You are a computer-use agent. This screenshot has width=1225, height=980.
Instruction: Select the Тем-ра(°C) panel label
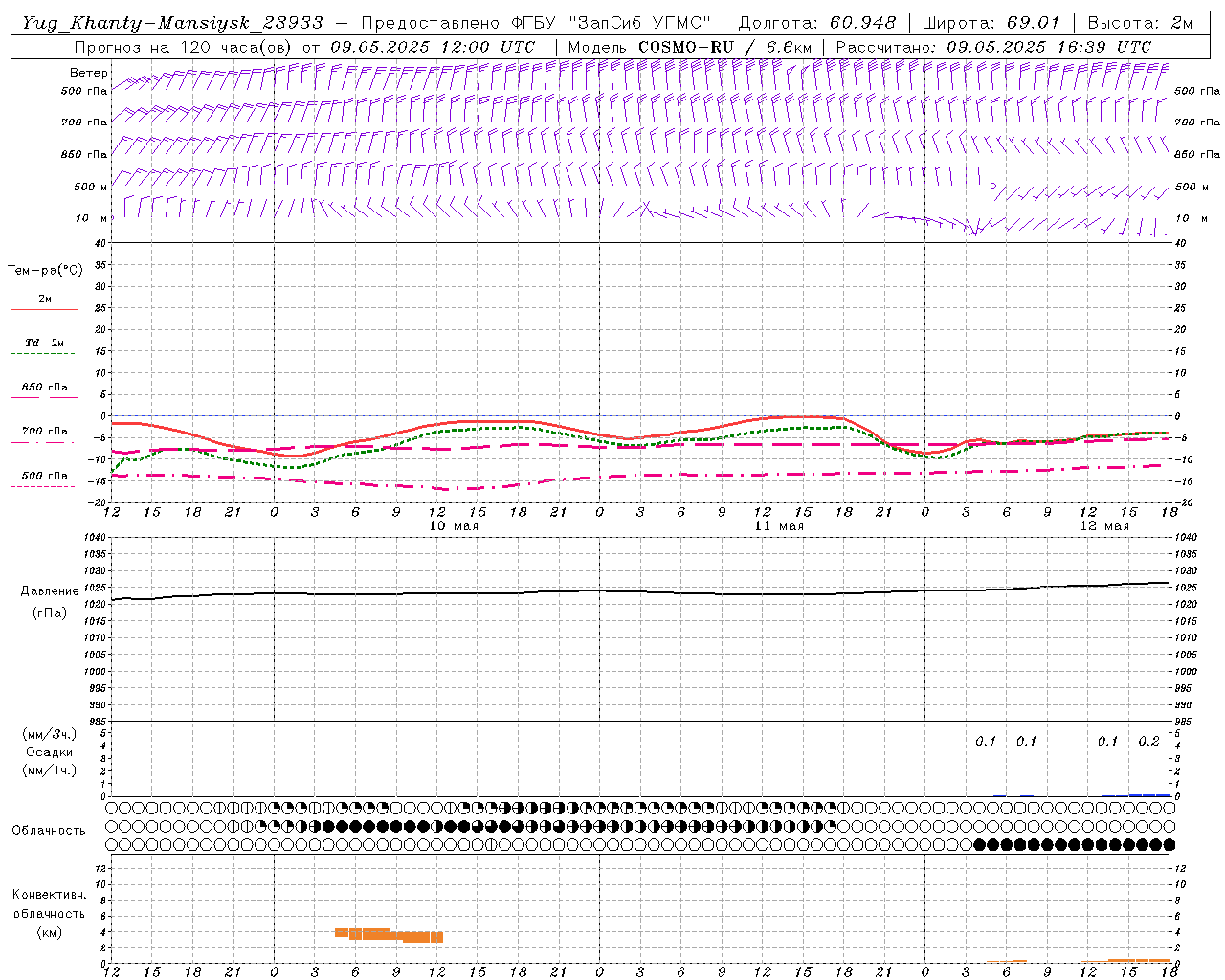pyautogui.click(x=45, y=271)
